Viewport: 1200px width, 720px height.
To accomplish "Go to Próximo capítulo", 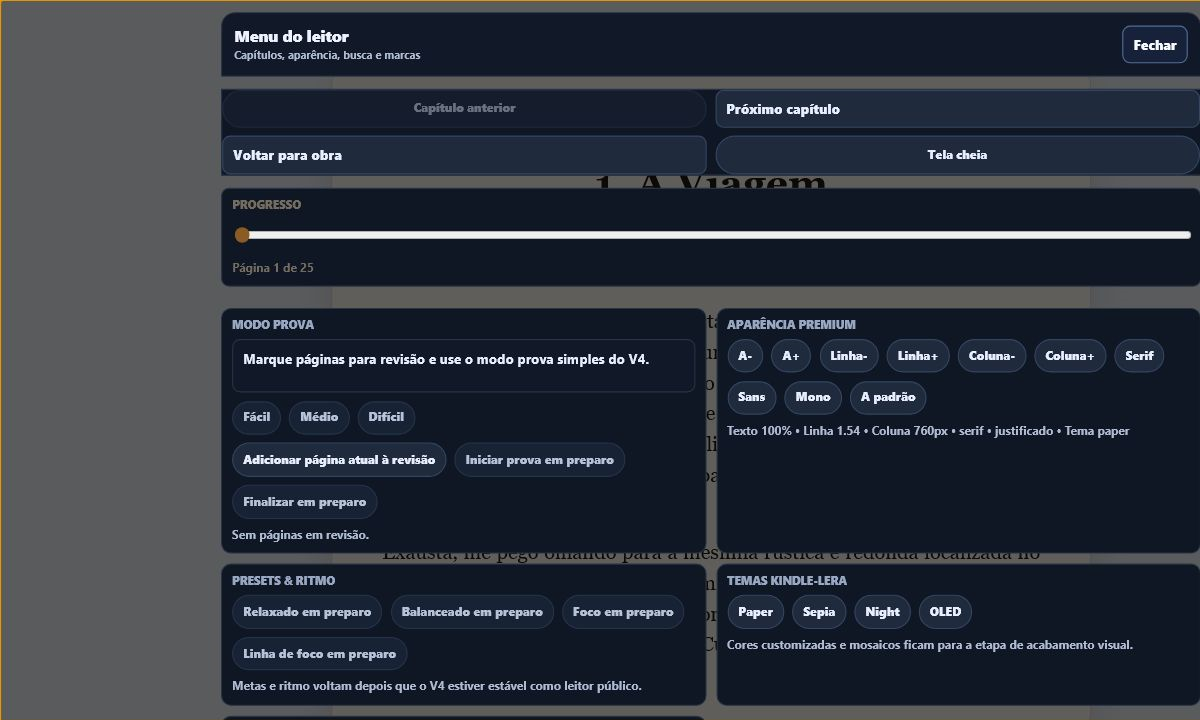I will tap(957, 109).
